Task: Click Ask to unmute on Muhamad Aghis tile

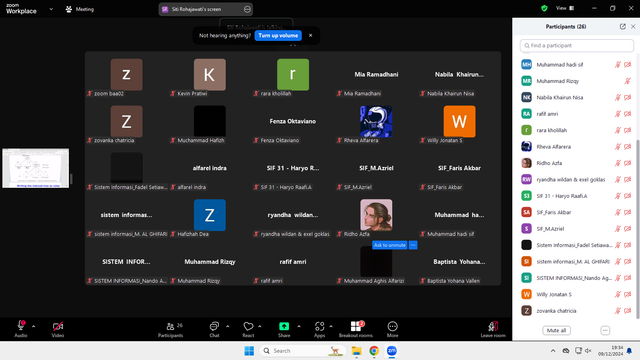Action: click(x=390, y=245)
